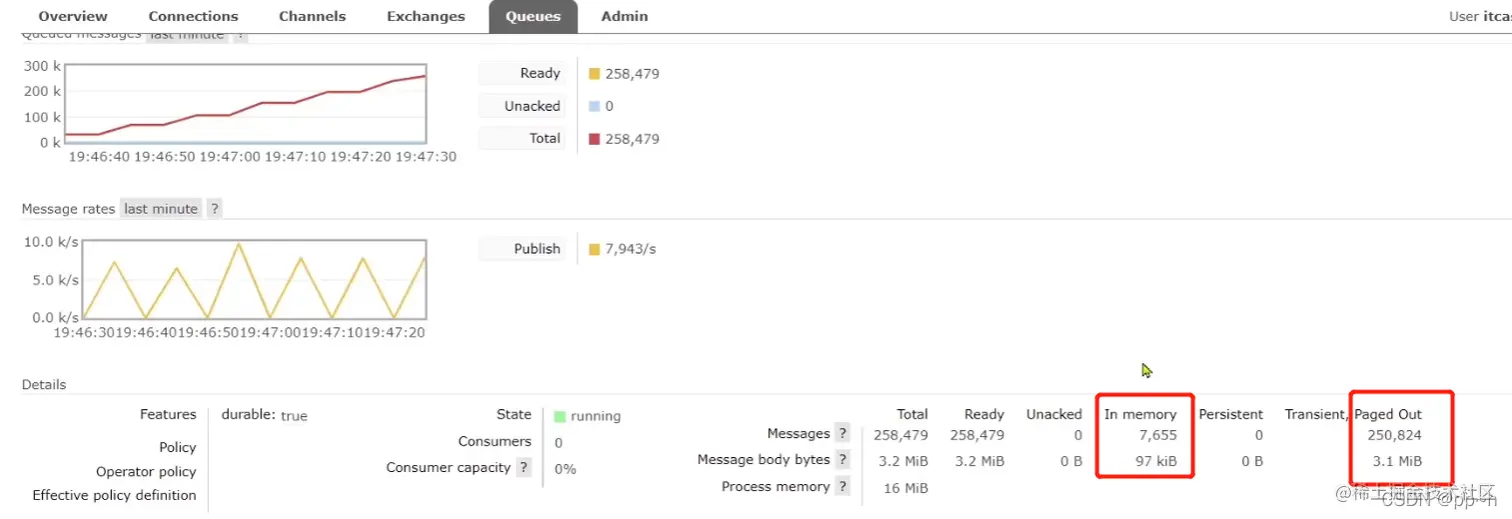Open help for Consumer capacity

[x=523, y=467]
